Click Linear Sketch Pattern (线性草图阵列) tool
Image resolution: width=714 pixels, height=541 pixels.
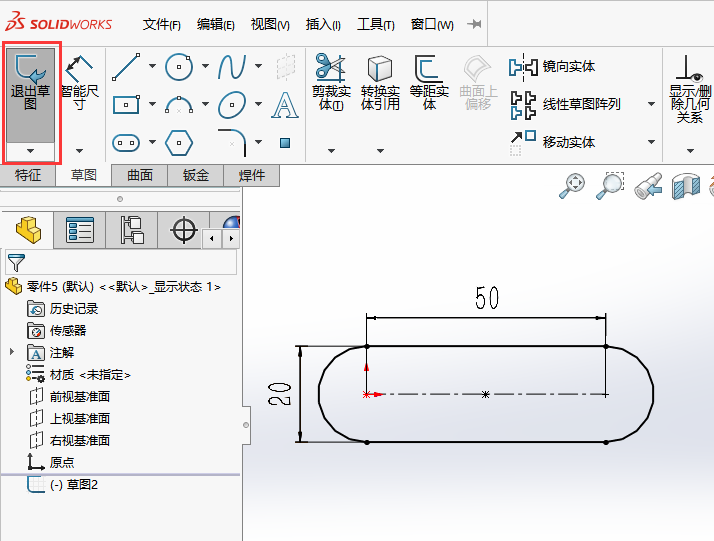pyautogui.click(x=565, y=105)
